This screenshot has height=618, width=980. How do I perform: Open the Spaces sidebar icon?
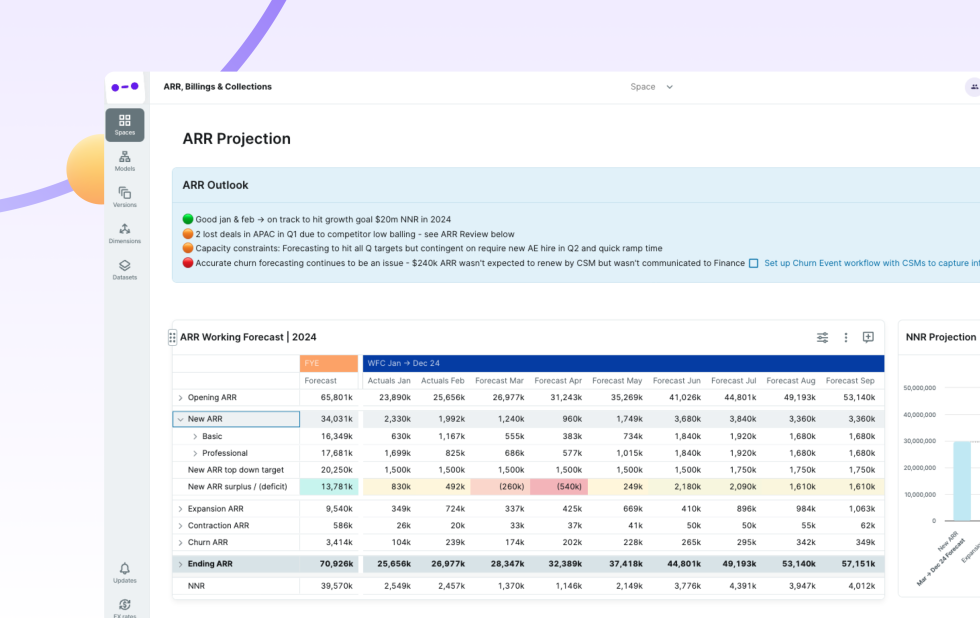coord(124,124)
